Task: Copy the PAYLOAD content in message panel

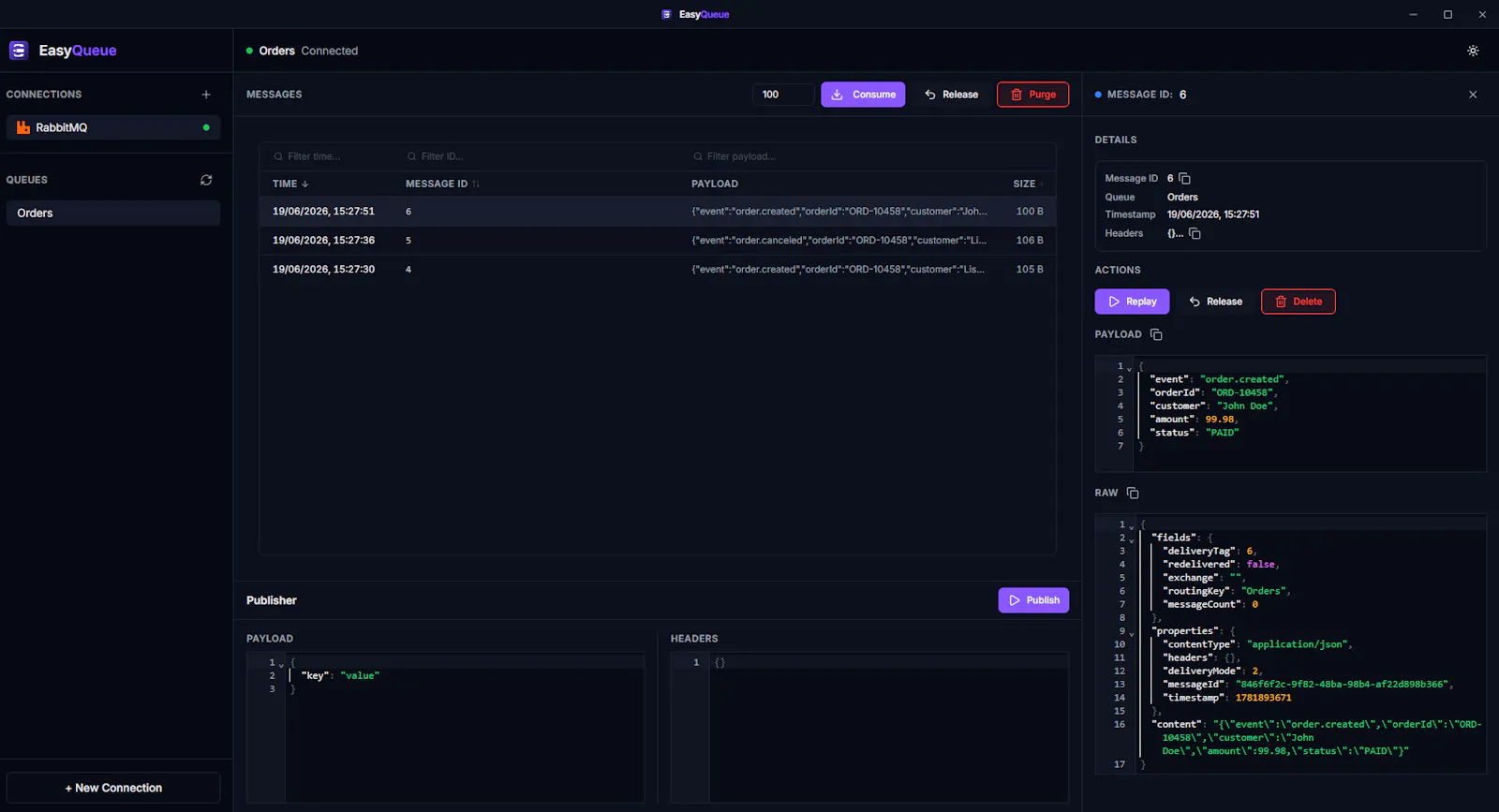Action: tap(1156, 334)
